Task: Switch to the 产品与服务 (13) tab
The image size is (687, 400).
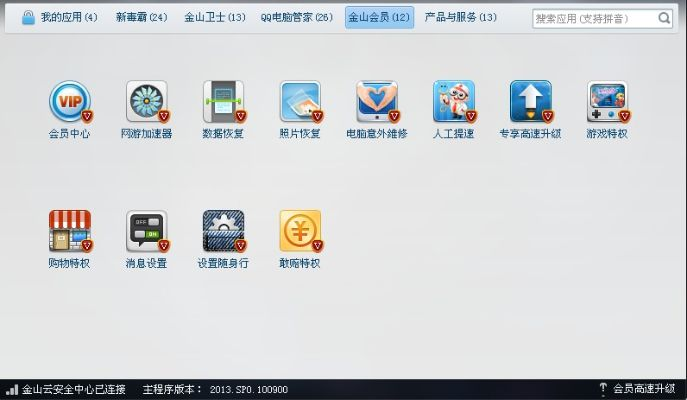Action: (x=460, y=18)
